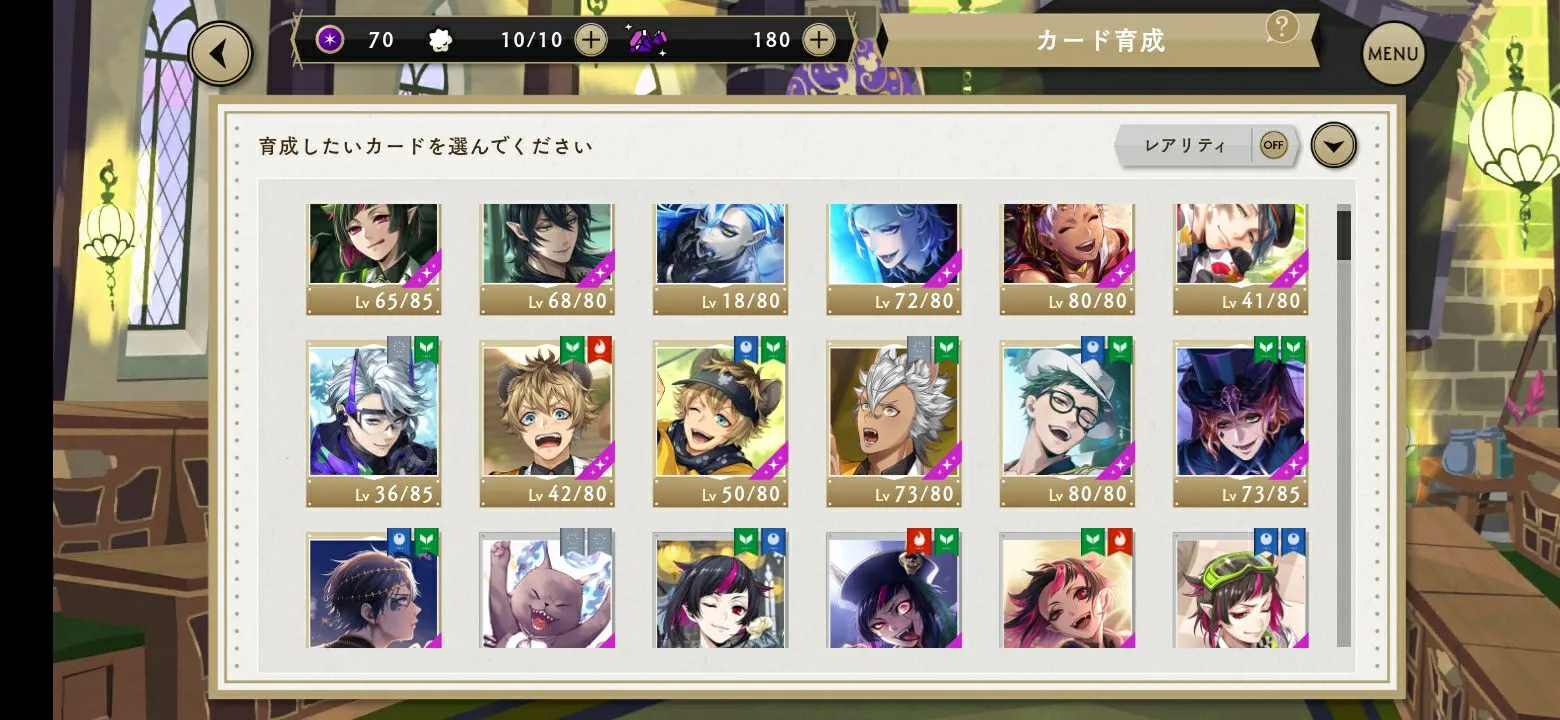
Task: Select the card at Lv 65/85
Action: coord(373,259)
